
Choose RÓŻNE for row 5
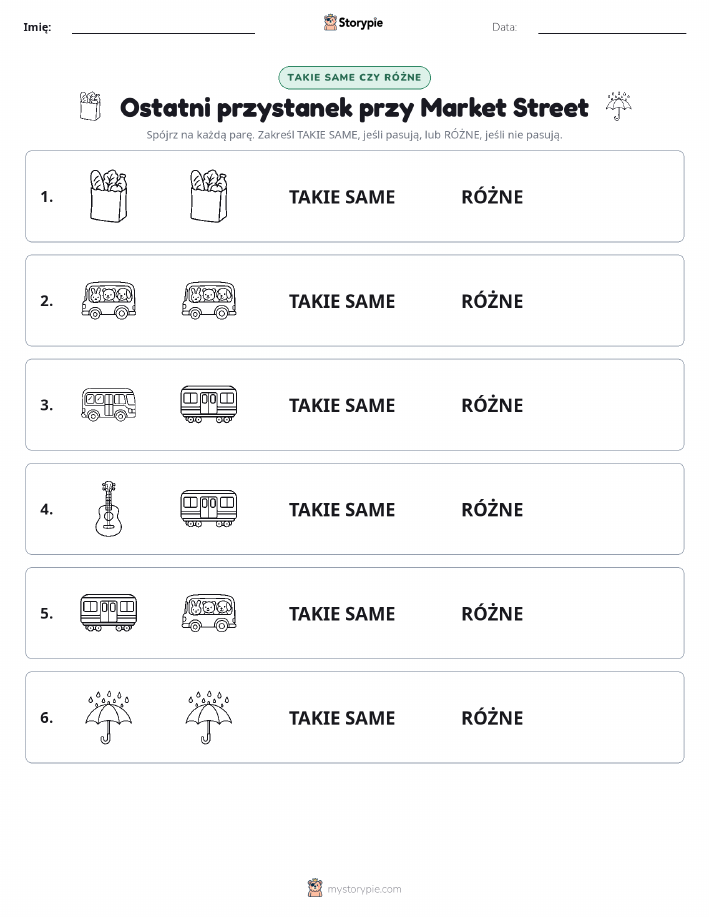[492, 612]
